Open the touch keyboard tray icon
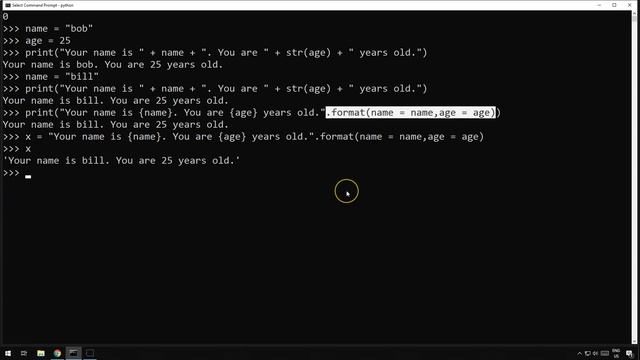Viewport: 640px width, 360px height. [x=605, y=353]
